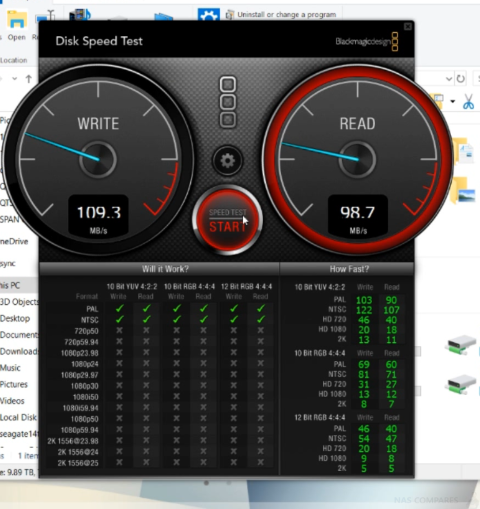The height and width of the screenshot is (509, 480).
Task: Click the 2K 1556@25 format row
Action: 160,463
